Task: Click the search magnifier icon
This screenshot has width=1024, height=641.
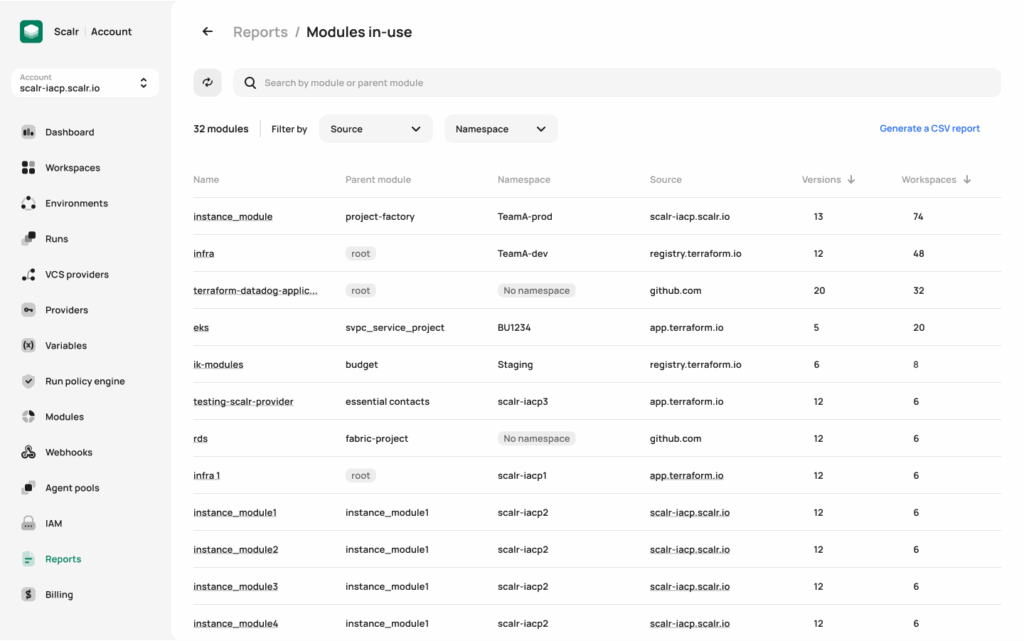Action: click(x=250, y=83)
